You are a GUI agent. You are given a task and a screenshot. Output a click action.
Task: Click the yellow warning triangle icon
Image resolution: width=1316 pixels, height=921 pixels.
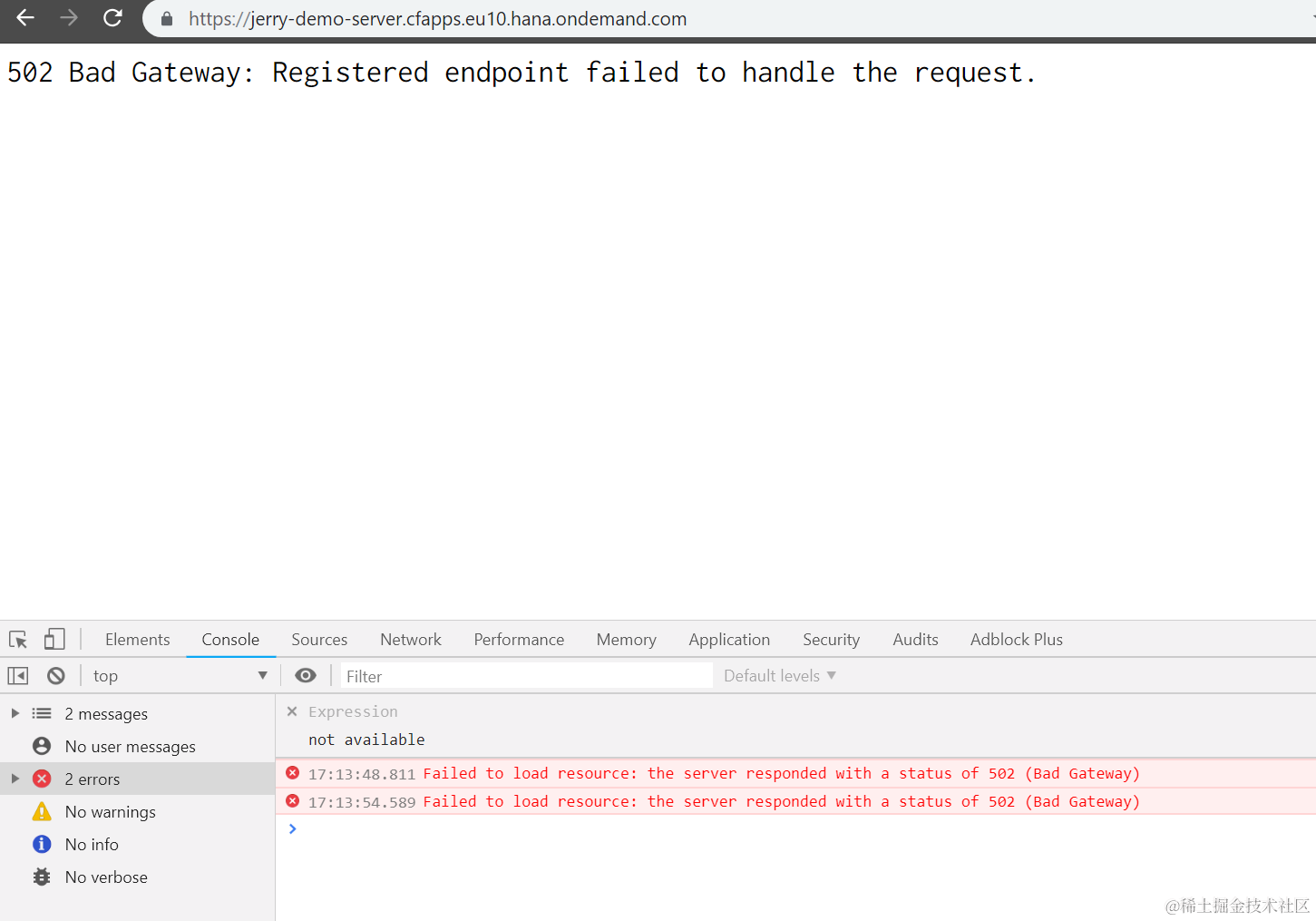42,811
